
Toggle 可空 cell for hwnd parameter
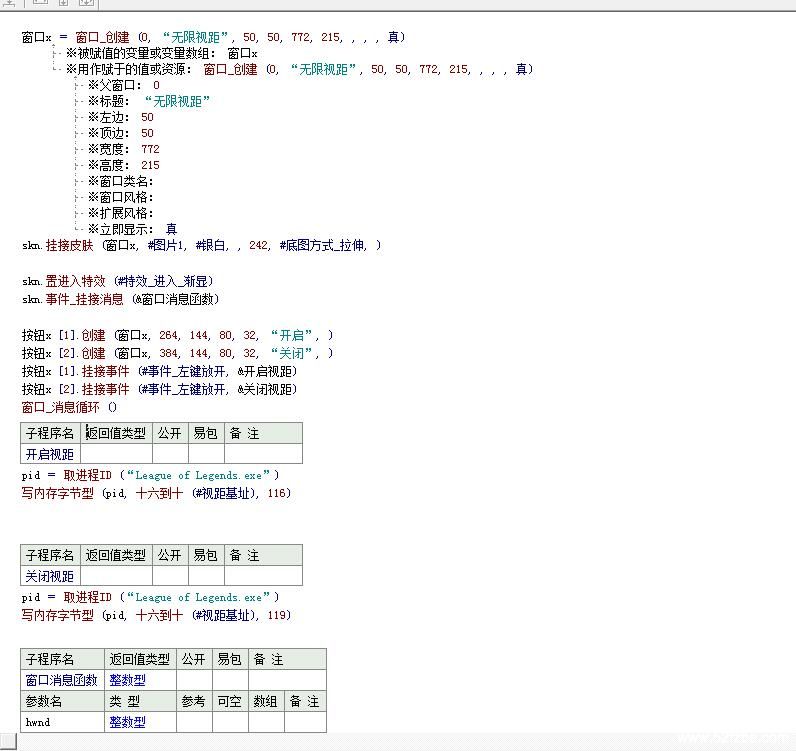click(x=230, y=722)
